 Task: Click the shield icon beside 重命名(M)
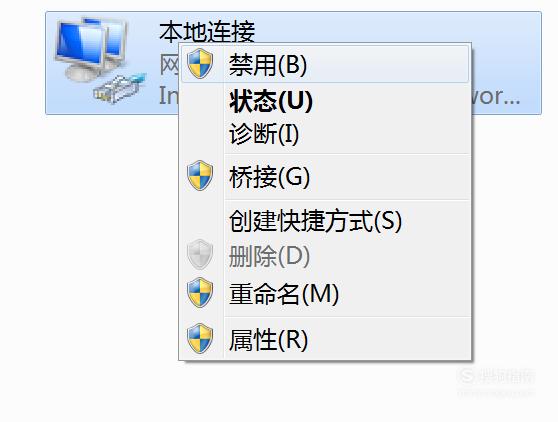[x=200, y=292]
